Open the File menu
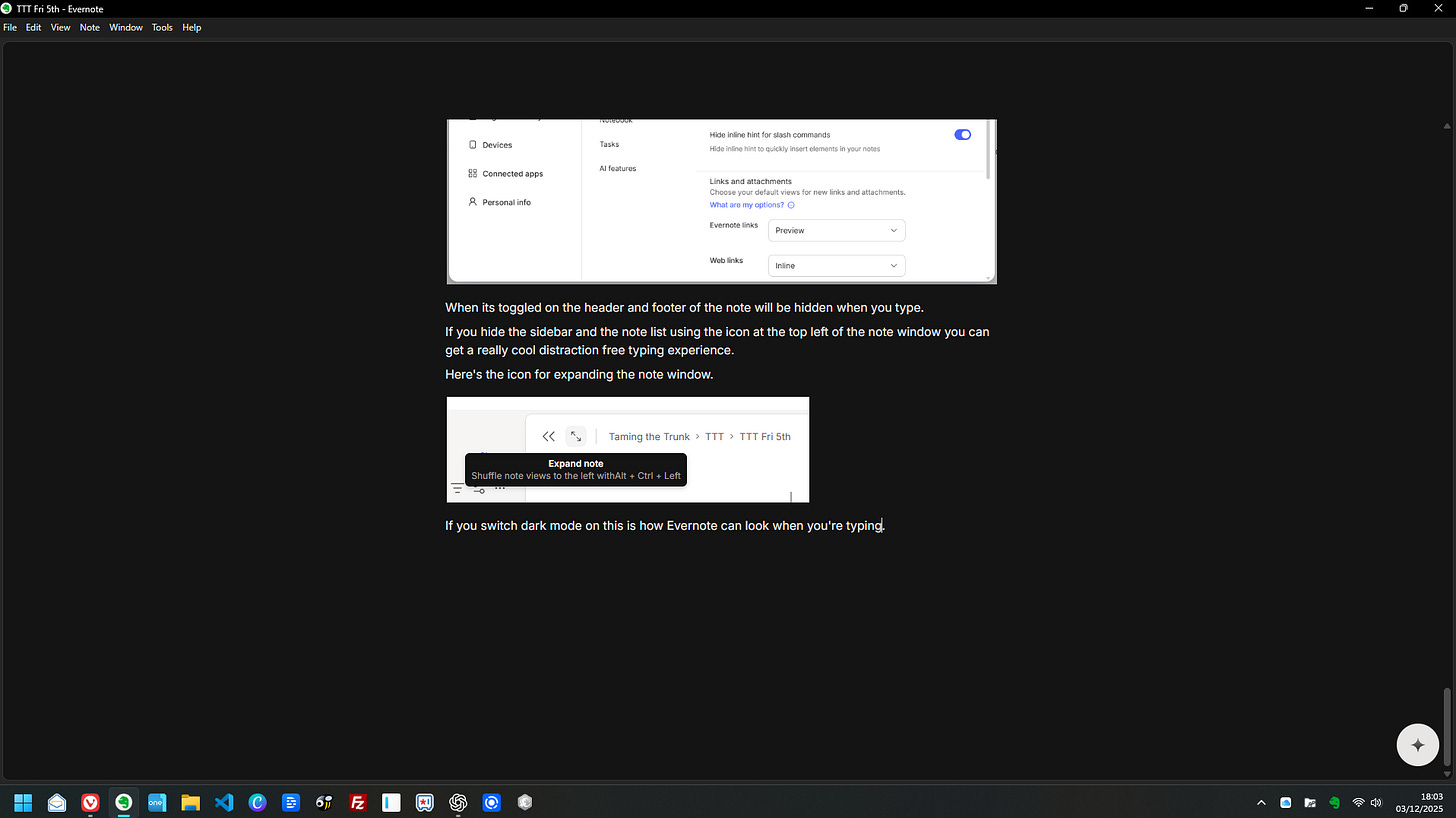The width and height of the screenshot is (1456, 818). (x=10, y=27)
